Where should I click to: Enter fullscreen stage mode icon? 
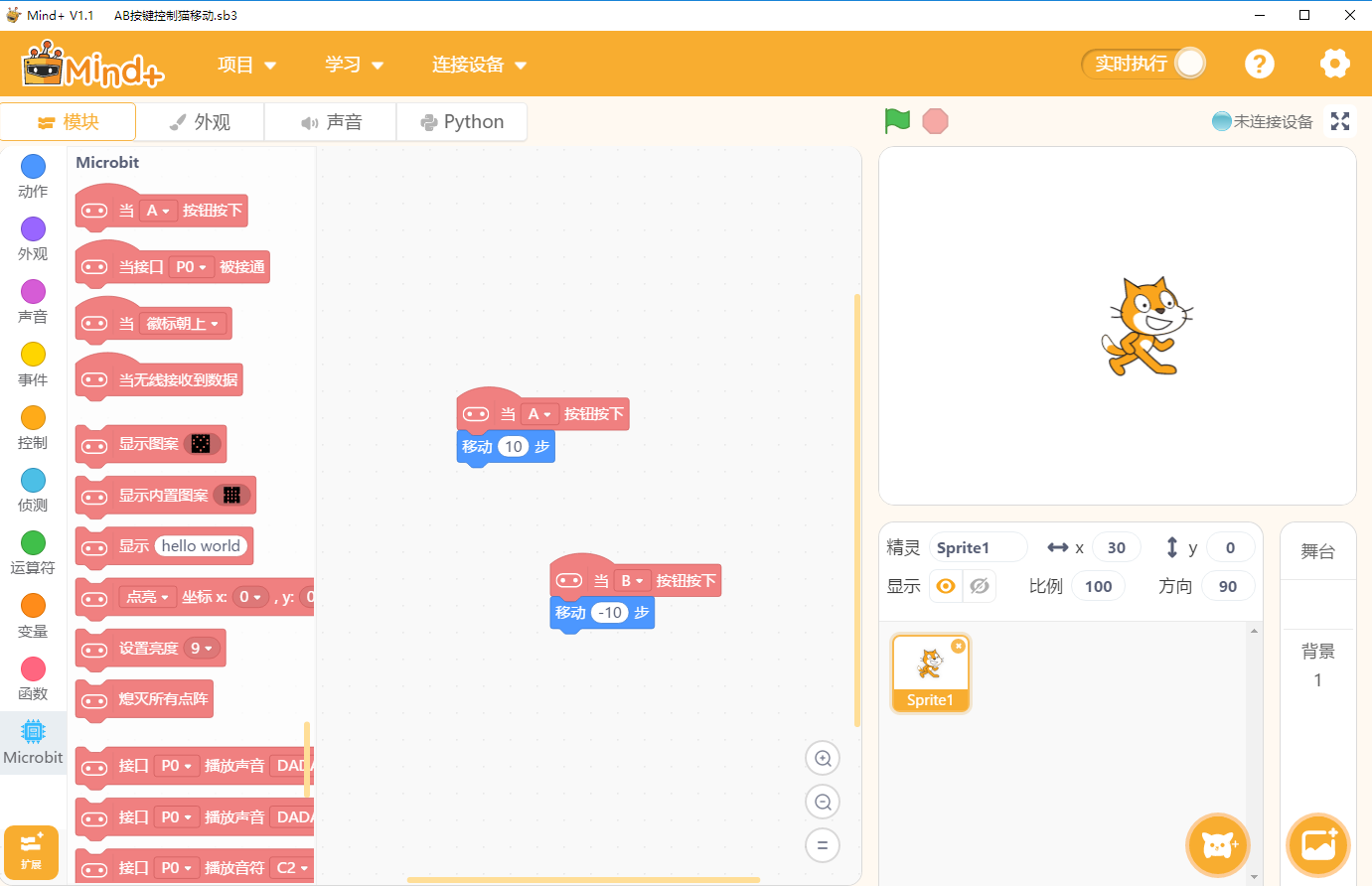[1340, 121]
